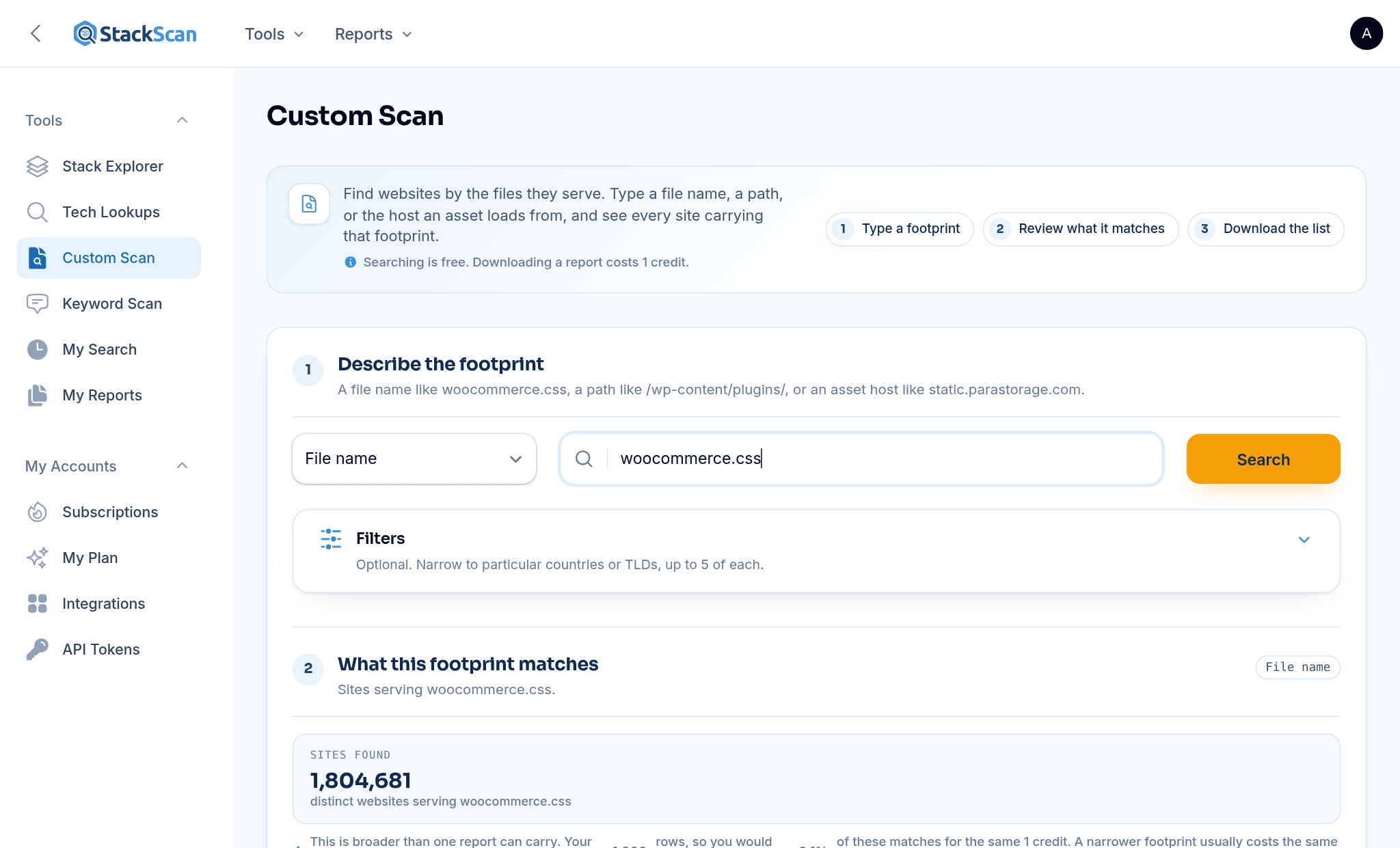
Task: Click the 'Download the list' step pill
Action: pos(1266,229)
